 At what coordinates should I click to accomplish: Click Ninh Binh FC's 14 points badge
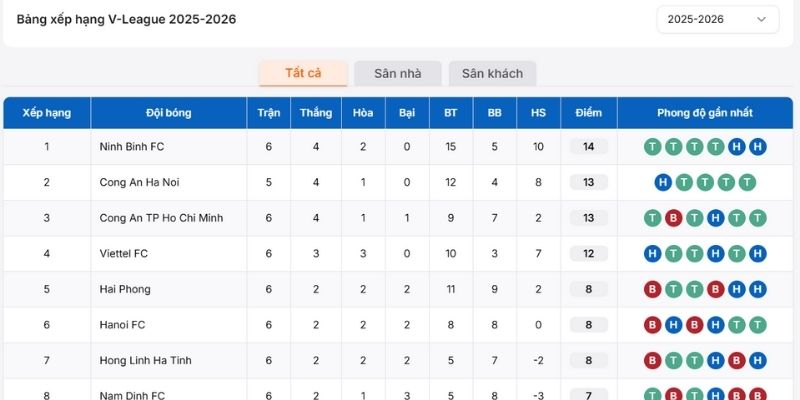pyautogui.click(x=588, y=147)
